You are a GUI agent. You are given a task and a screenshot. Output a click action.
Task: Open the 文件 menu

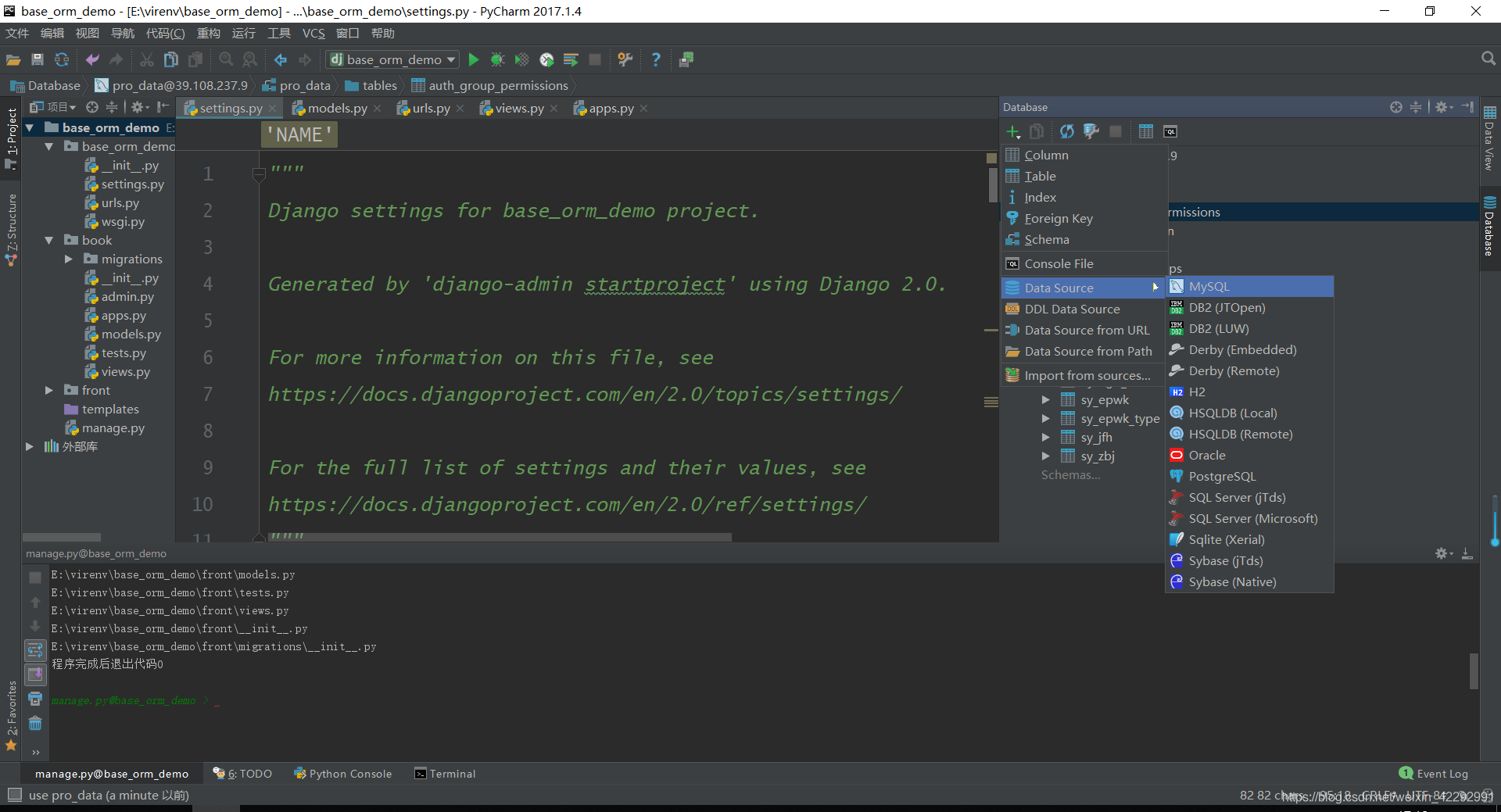click(x=17, y=33)
